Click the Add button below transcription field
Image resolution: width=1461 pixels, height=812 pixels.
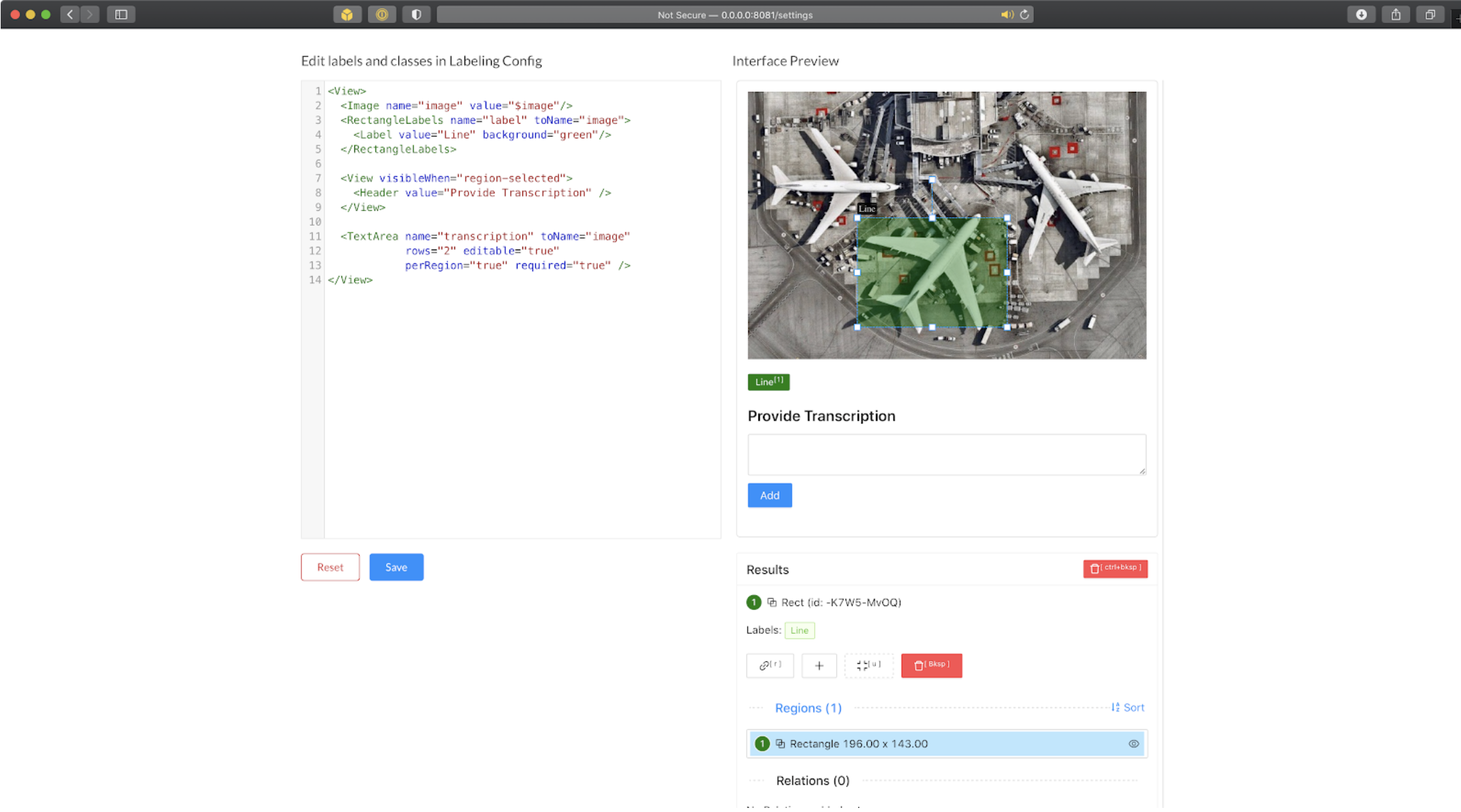point(769,495)
